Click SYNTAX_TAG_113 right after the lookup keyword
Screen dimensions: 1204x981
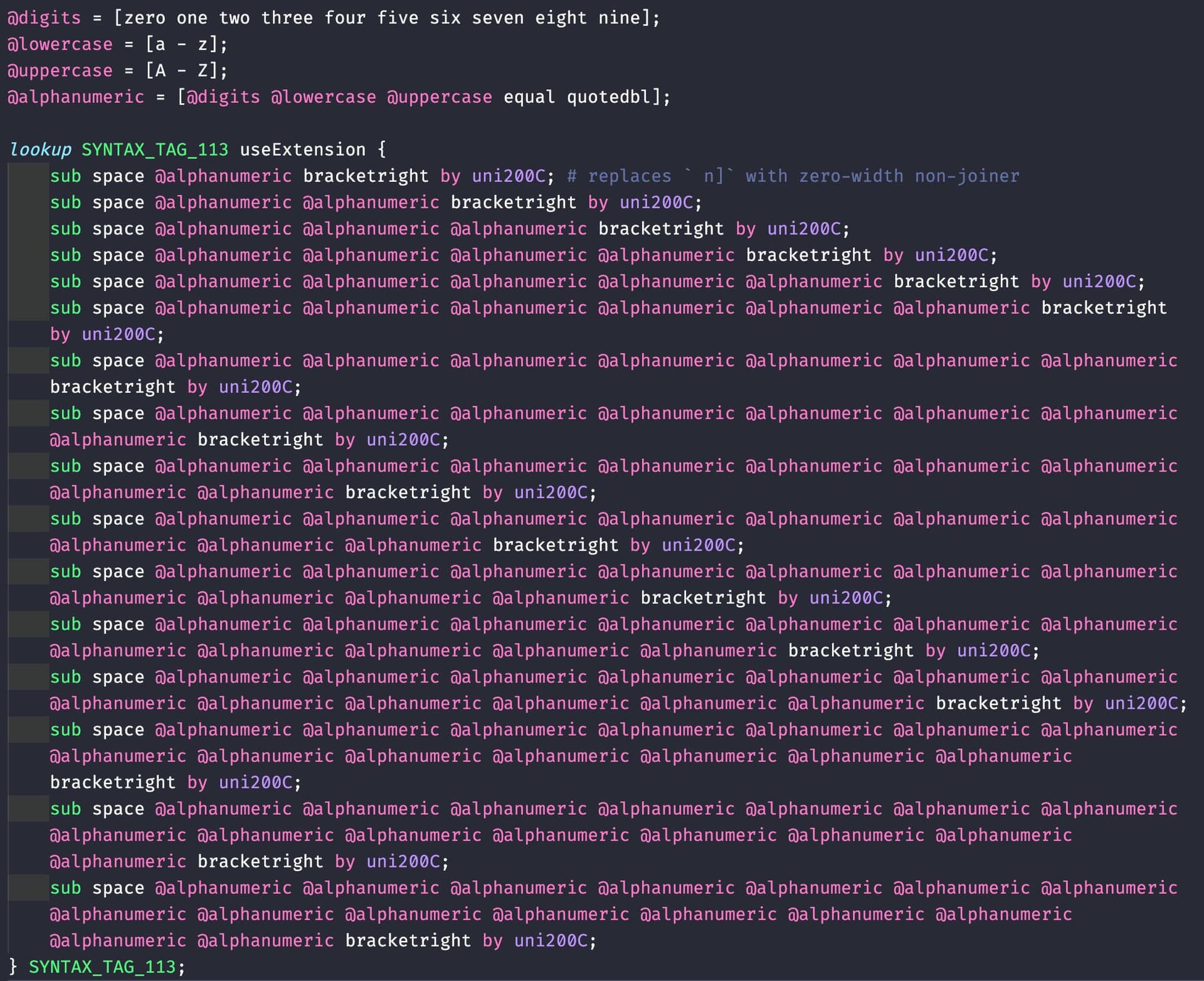pos(155,149)
